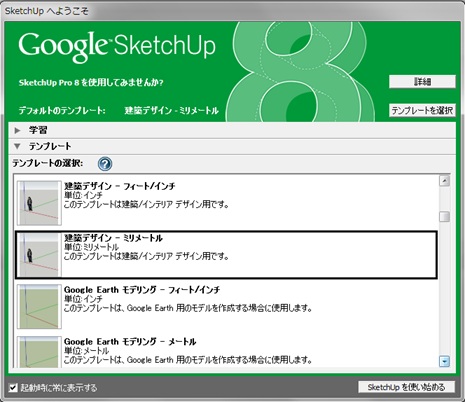465x402 pixels.
Task: Toggle 起動時に常に表示する checkbox
Action: pos(13,388)
